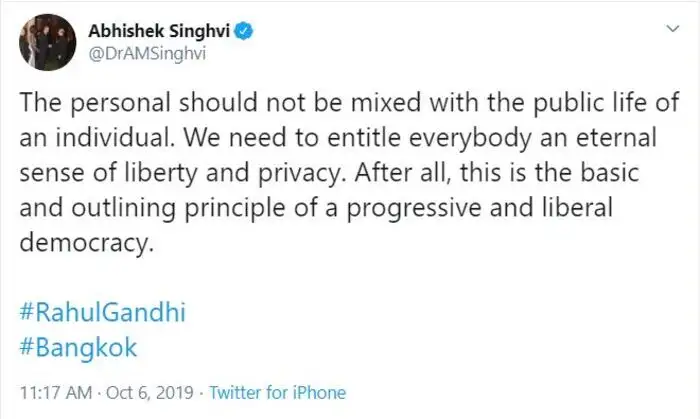Click the blue verified badge icon
This screenshot has width=700, height=419.
(x=244, y=31)
